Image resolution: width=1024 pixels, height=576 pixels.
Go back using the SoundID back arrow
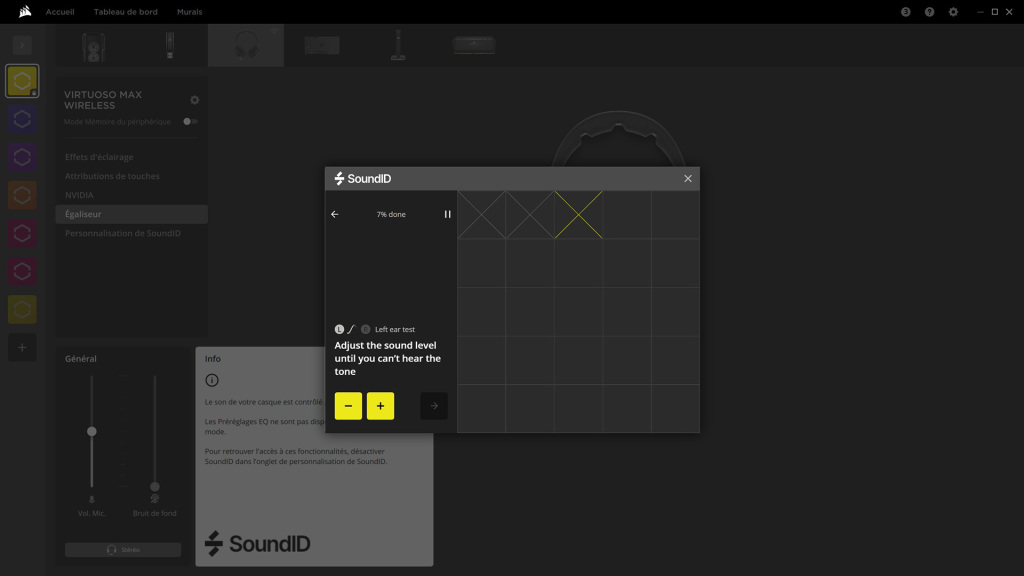334,214
